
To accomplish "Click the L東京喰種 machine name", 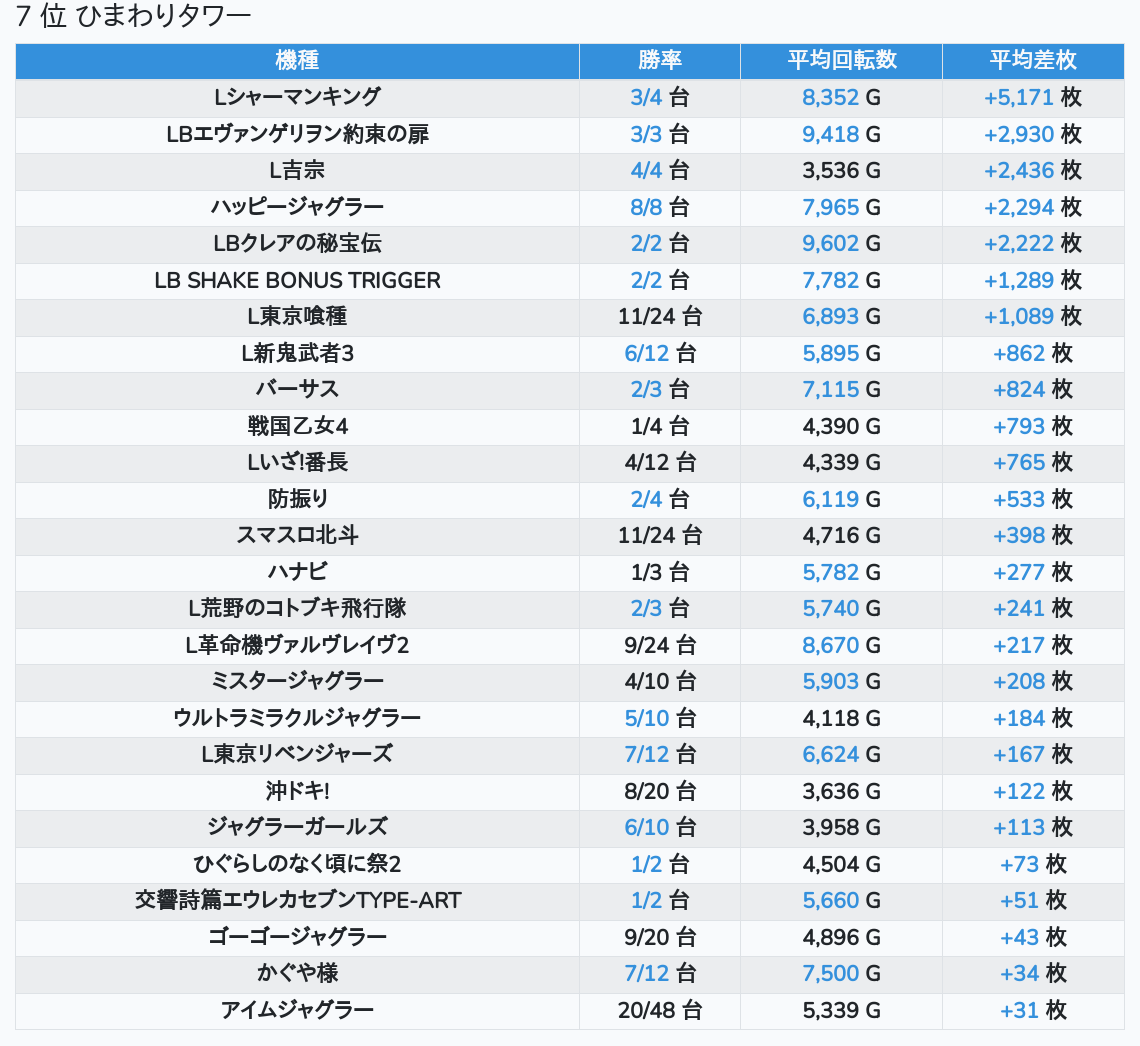I will tap(297, 316).
